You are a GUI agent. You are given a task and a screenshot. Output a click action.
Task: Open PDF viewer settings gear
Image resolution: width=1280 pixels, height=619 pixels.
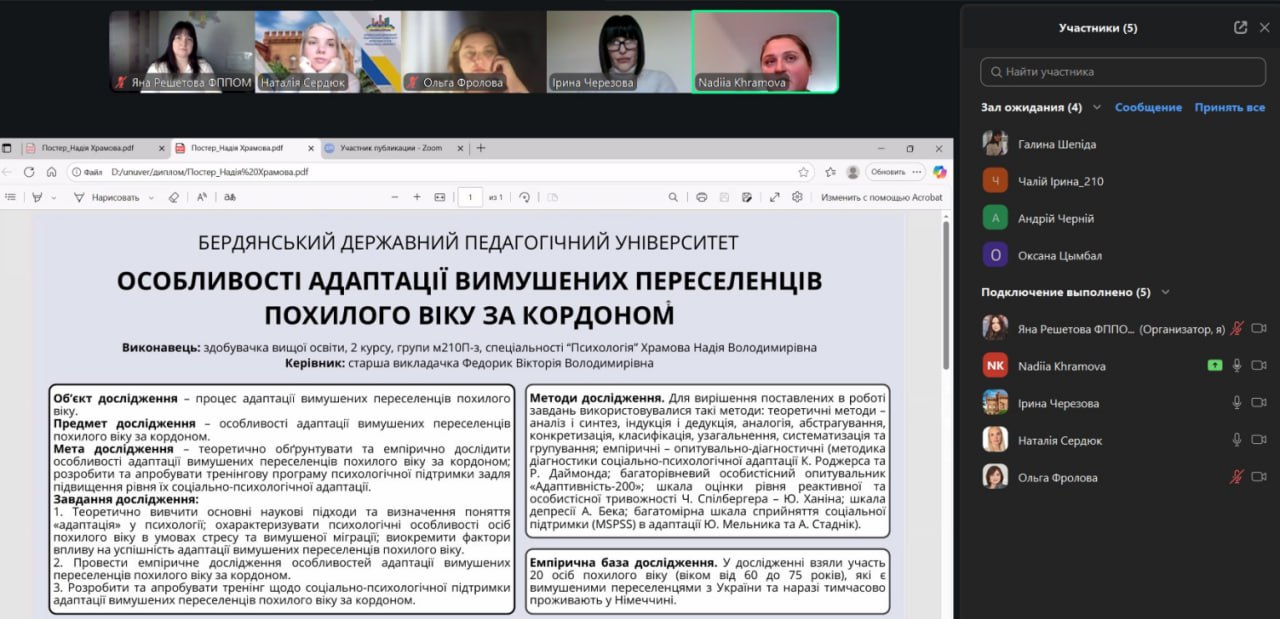tap(797, 197)
